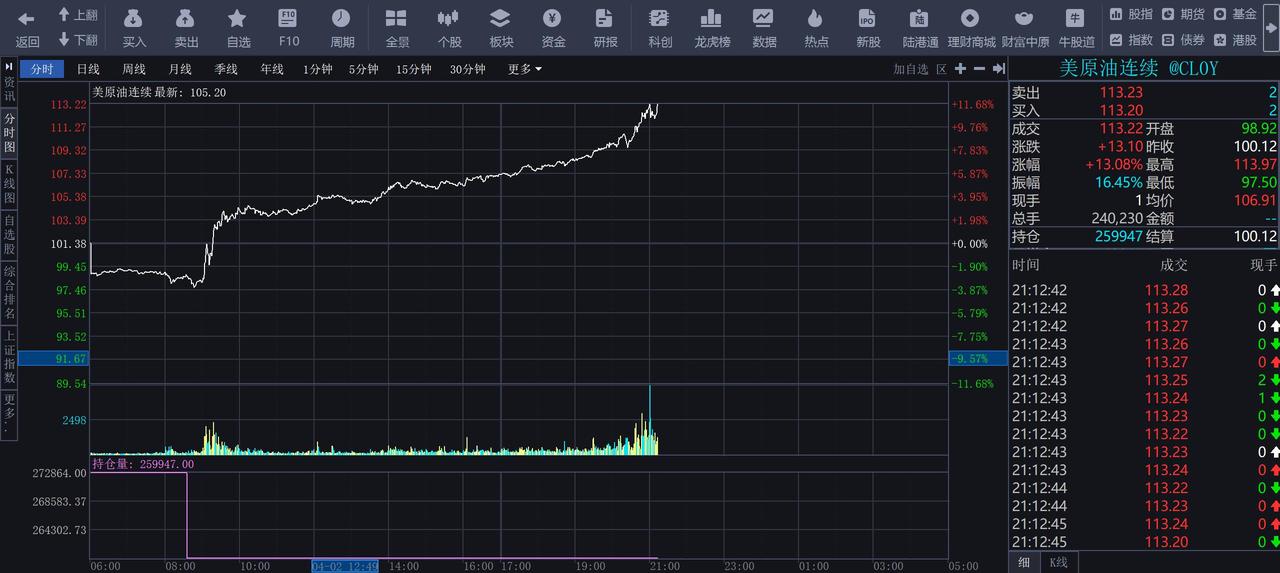The height and width of the screenshot is (573, 1280).
Task: Select the 5分钟 five-minute chart
Action: pyautogui.click(x=364, y=69)
